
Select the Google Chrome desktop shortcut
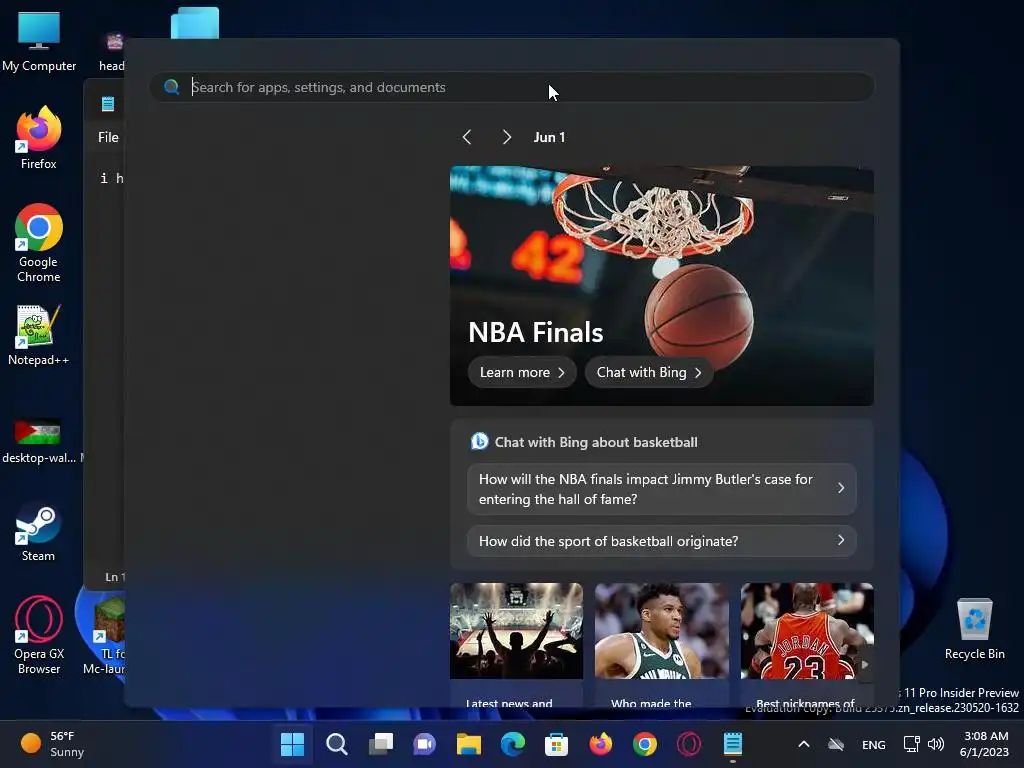(x=39, y=243)
